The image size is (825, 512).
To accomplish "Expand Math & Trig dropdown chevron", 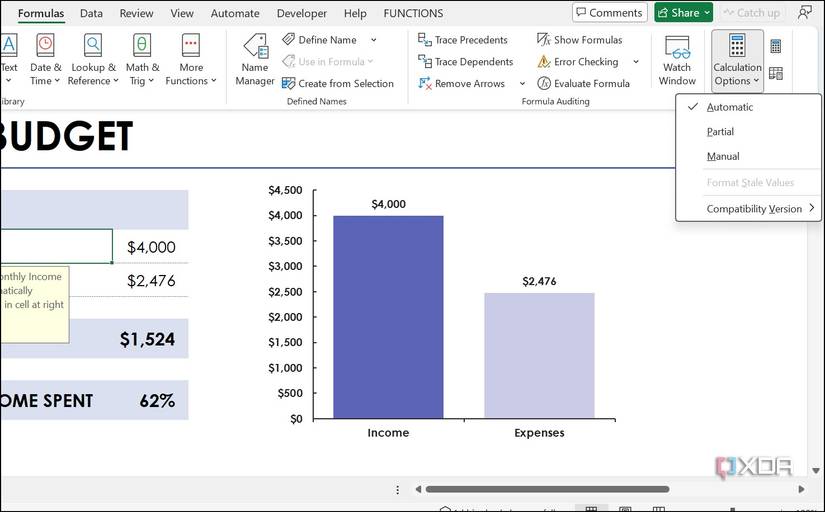I will click(x=151, y=81).
